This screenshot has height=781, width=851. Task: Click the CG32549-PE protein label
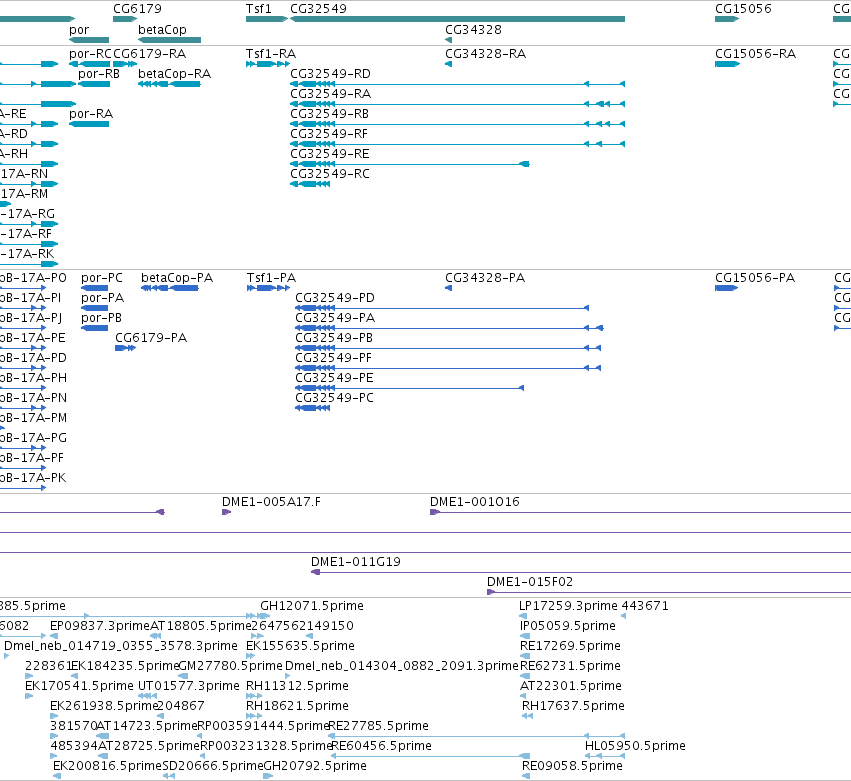pyautogui.click(x=334, y=378)
